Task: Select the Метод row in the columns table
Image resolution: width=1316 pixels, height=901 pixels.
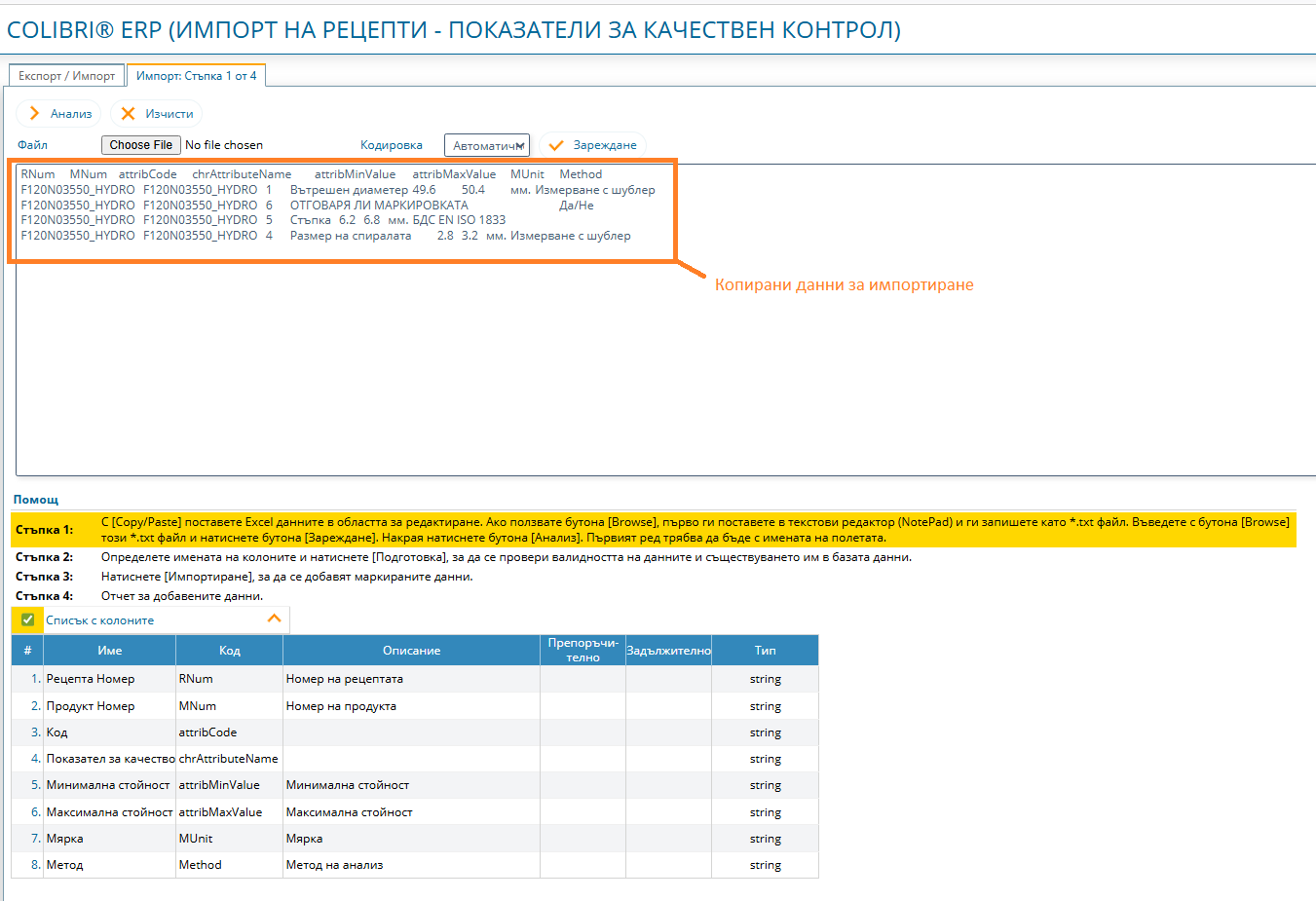Action: tap(415, 865)
